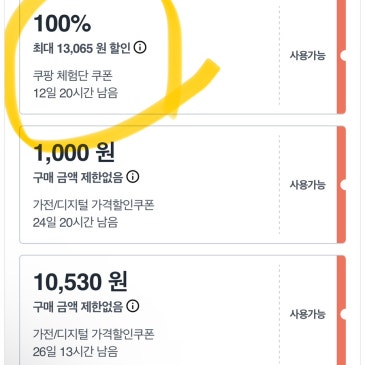Click 사용가능 on the 100% coupon

click(x=307, y=55)
